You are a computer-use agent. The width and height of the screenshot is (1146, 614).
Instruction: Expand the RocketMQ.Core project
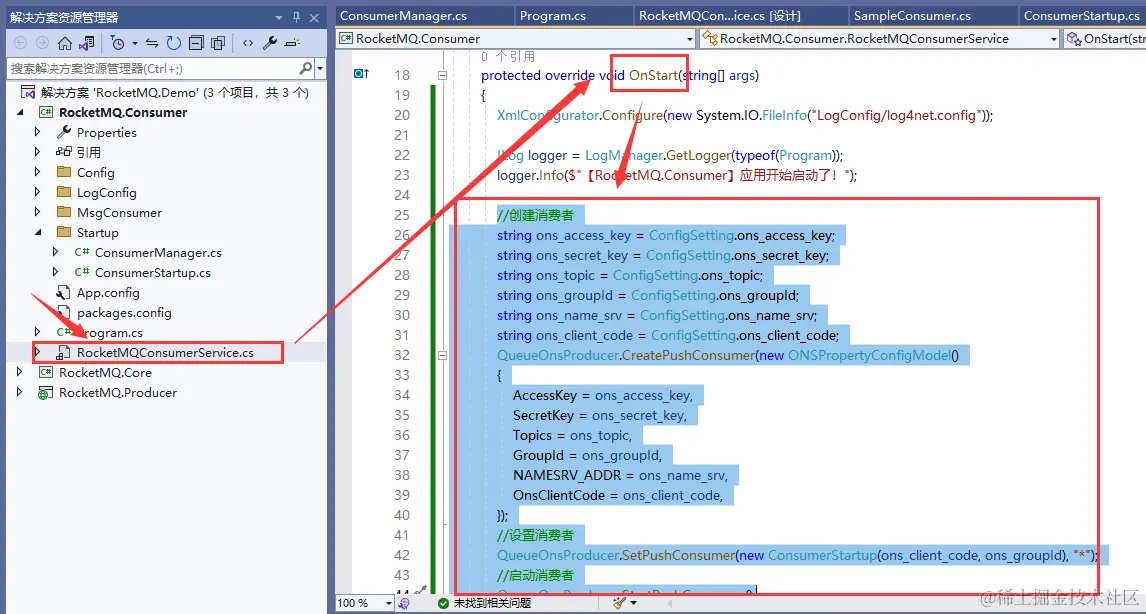(20, 373)
